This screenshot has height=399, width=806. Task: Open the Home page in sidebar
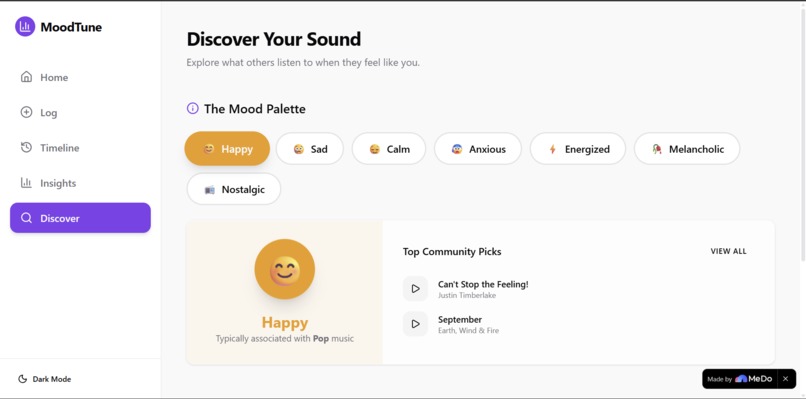(x=80, y=77)
